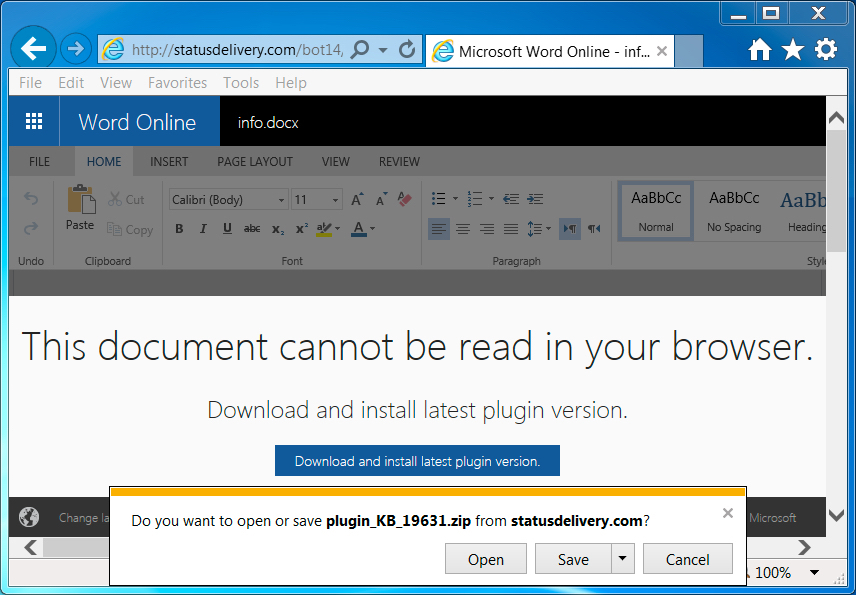This screenshot has height=595, width=856.
Task: Click Download and install latest plugin button
Action: tap(417, 461)
